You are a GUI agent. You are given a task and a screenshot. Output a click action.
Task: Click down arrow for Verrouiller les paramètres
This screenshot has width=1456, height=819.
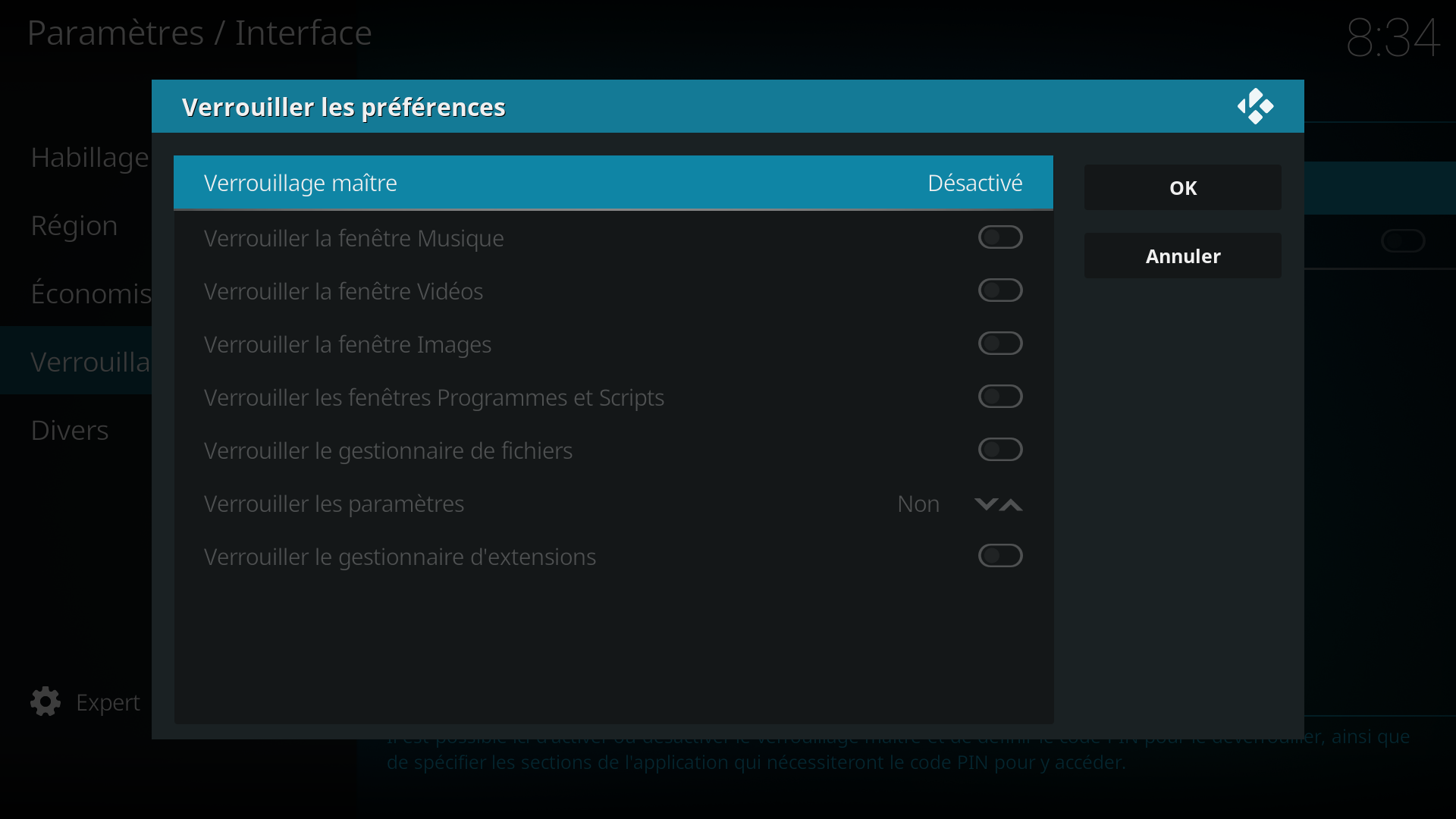(x=985, y=504)
